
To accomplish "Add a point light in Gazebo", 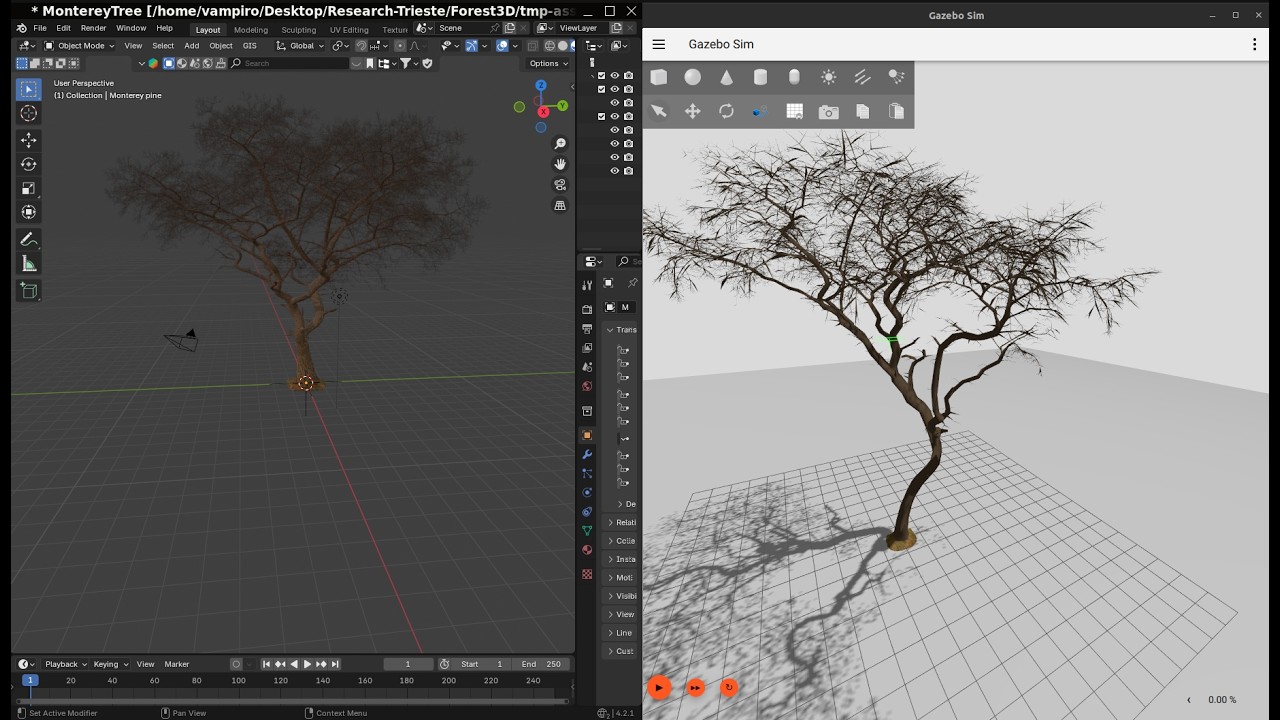I will [828, 78].
